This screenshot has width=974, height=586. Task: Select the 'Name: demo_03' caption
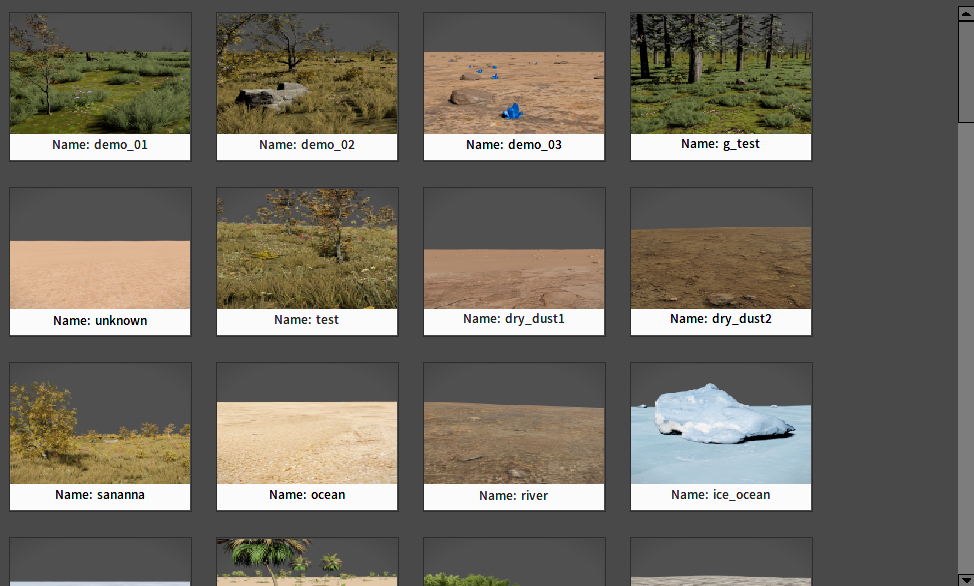click(x=514, y=145)
